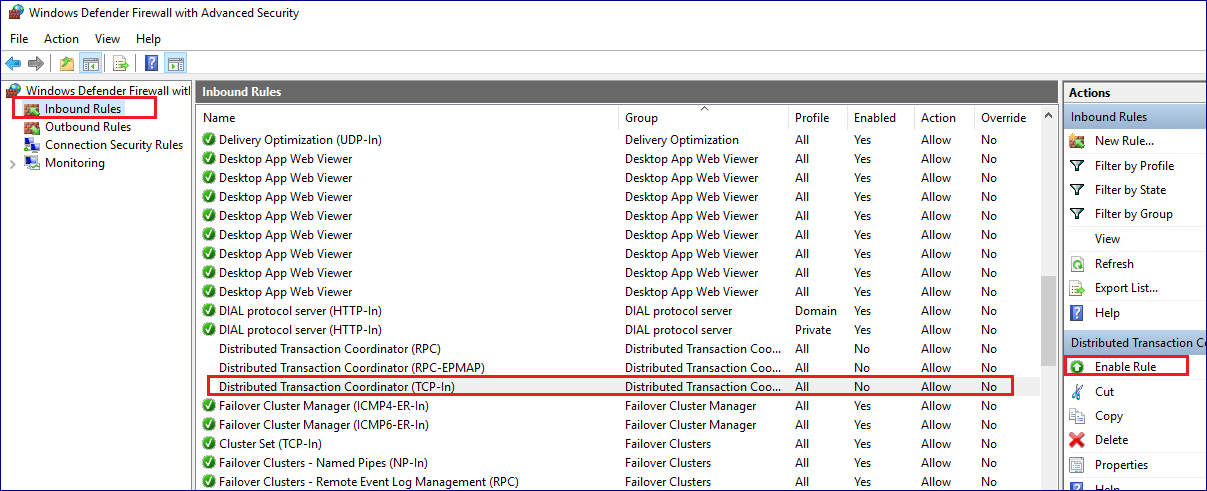The width and height of the screenshot is (1207, 491).
Task: Click Copy in the Actions pane
Action: 1109,416
